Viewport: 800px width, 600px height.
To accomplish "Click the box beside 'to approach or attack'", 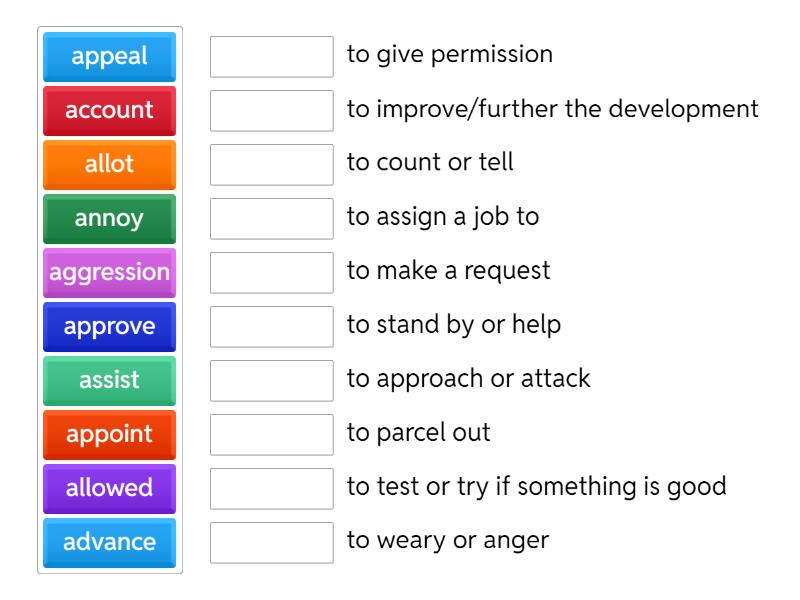I will 272,381.
